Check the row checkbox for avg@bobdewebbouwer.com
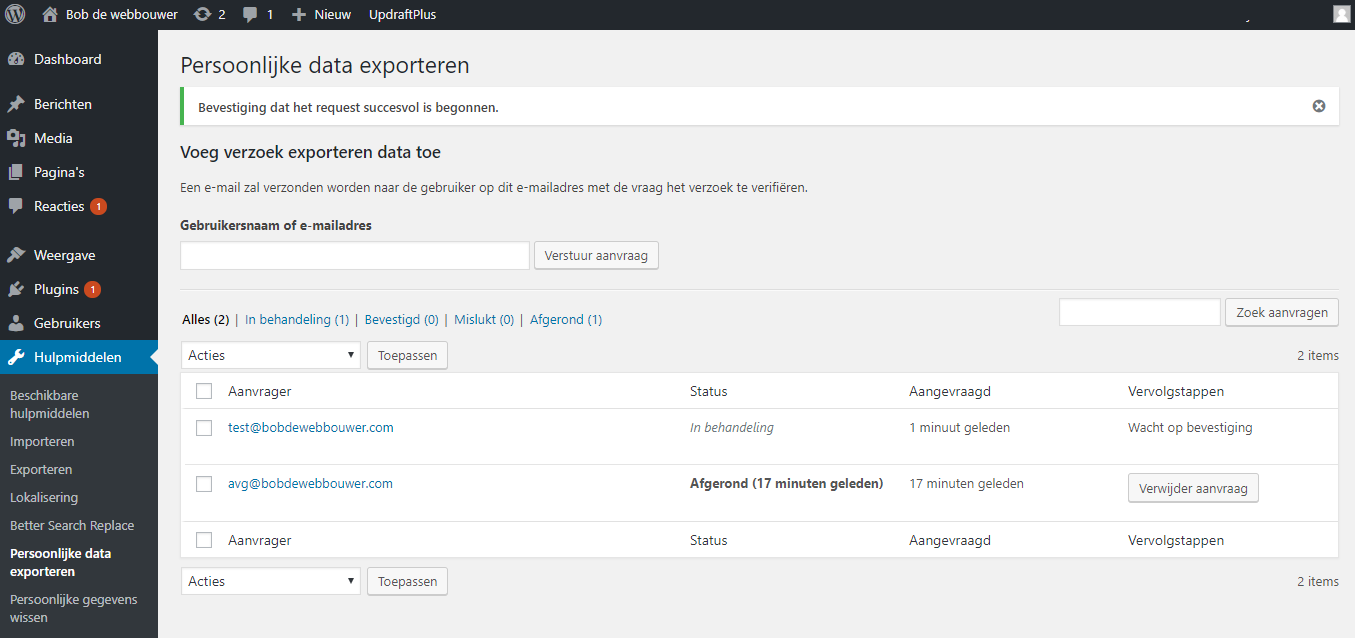1355x638 pixels. pyautogui.click(x=204, y=483)
